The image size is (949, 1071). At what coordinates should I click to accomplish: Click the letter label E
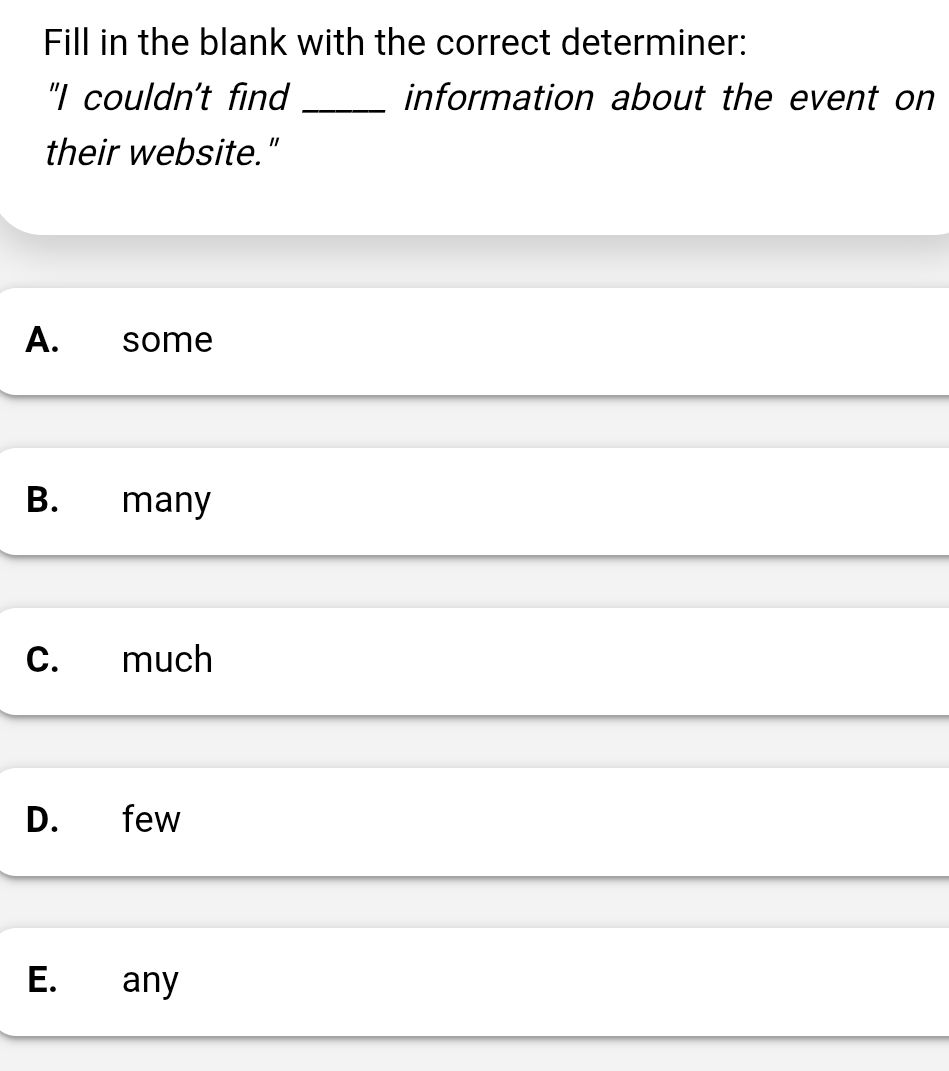[42, 980]
